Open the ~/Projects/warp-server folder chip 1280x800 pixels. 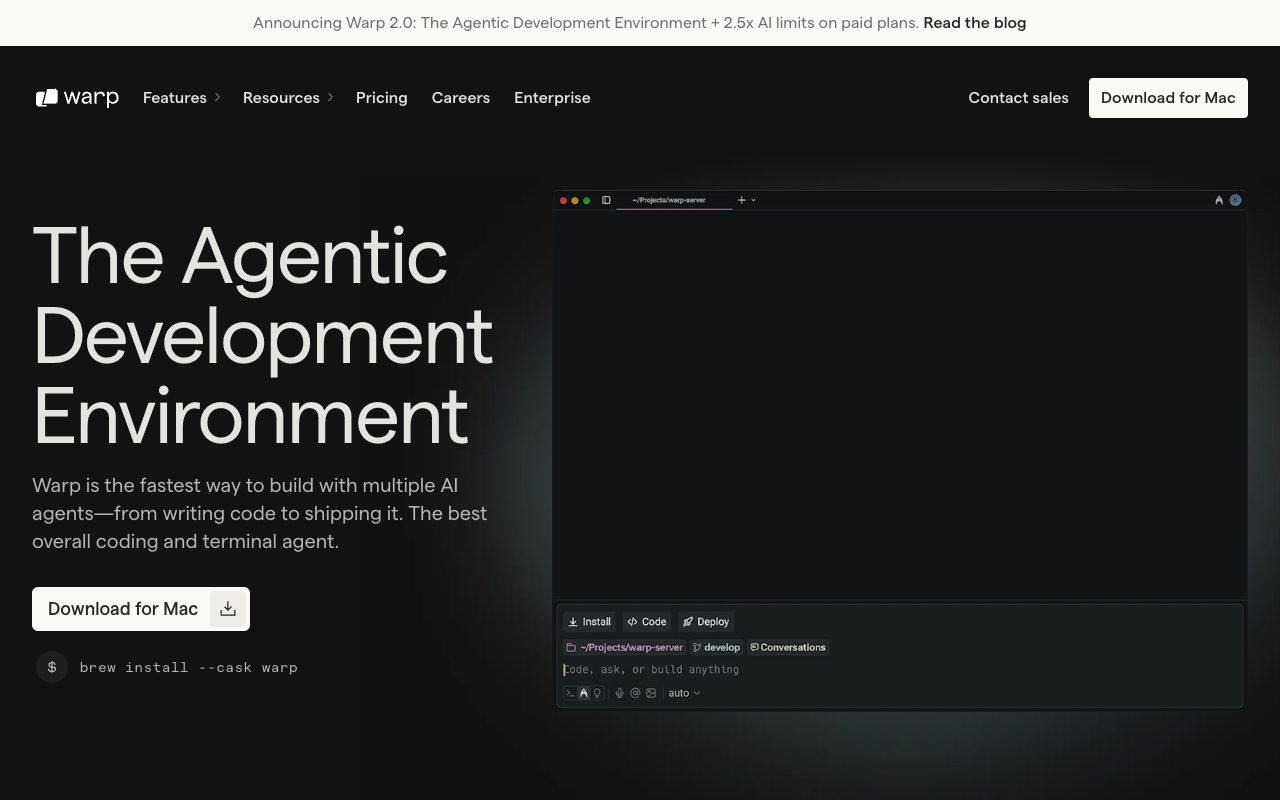pos(624,647)
